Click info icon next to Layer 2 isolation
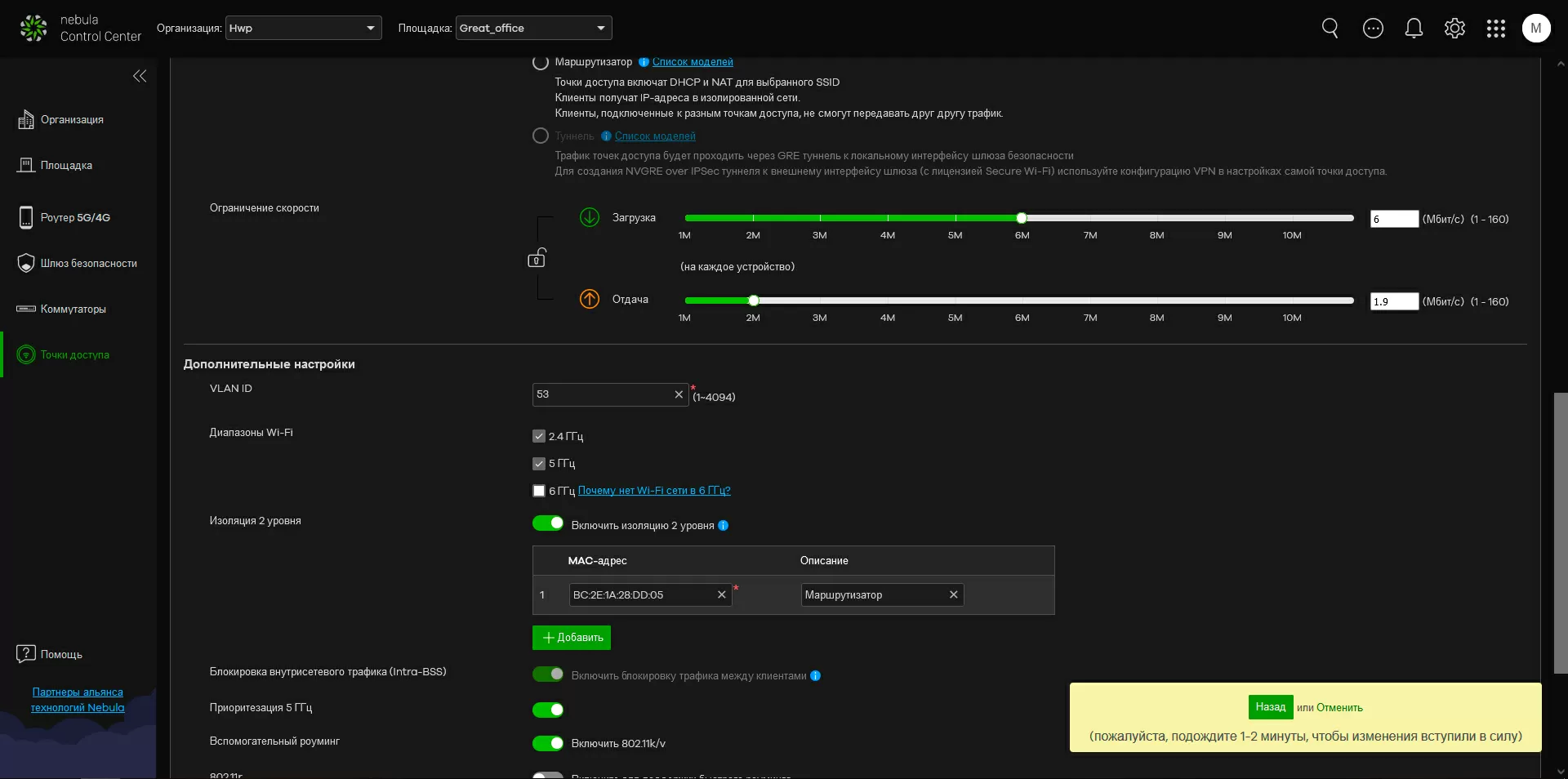The image size is (1568, 779). tap(724, 526)
